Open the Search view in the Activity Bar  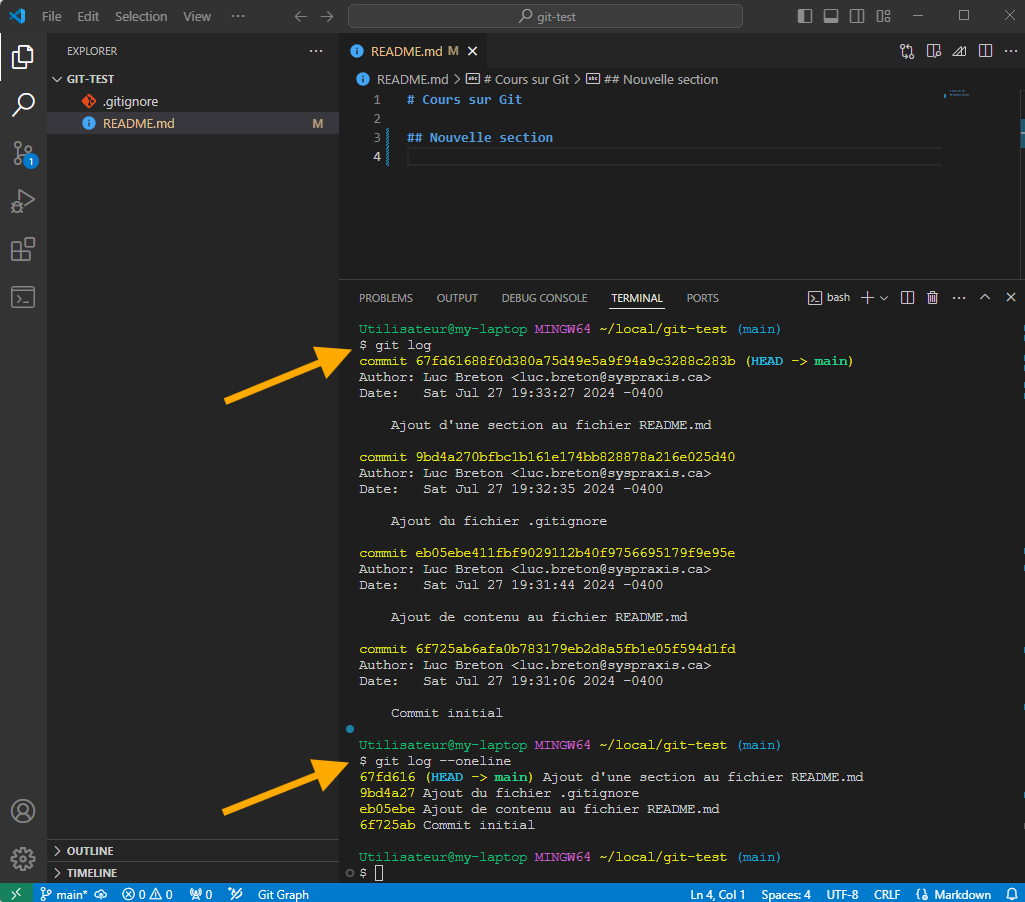click(23, 104)
